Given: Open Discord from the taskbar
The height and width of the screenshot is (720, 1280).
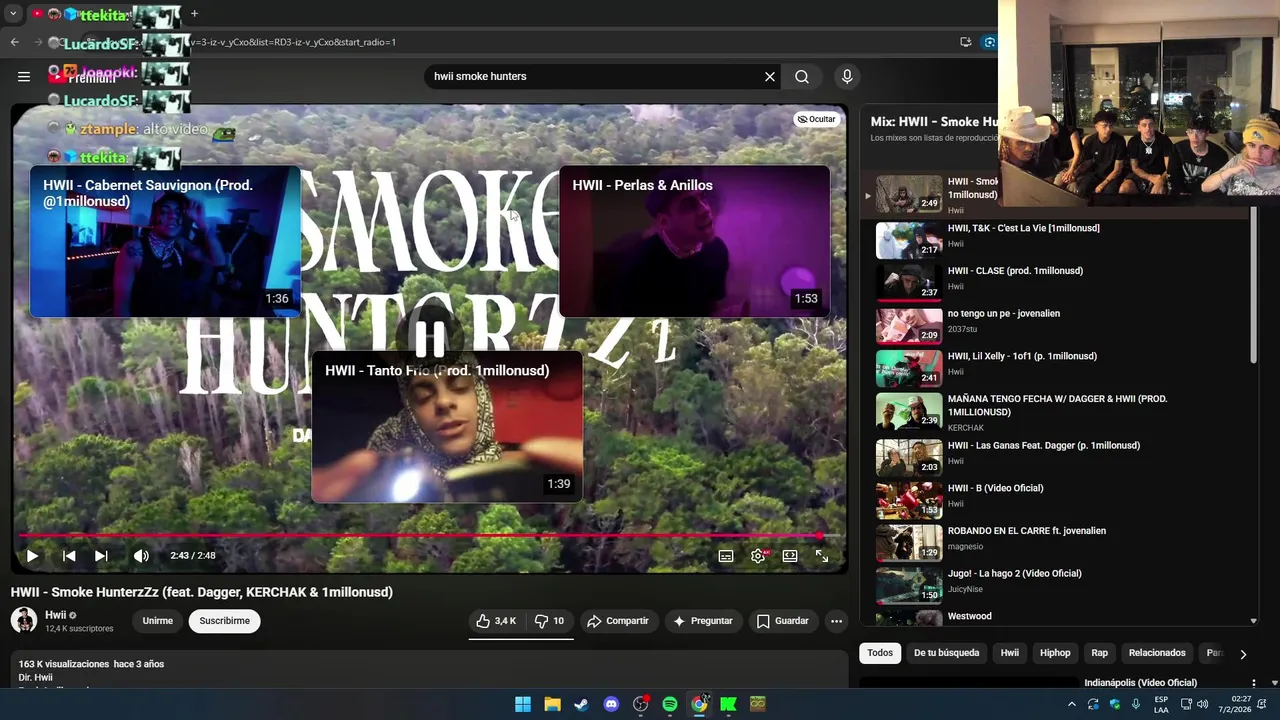Looking at the screenshot, I should pos(611,704).
